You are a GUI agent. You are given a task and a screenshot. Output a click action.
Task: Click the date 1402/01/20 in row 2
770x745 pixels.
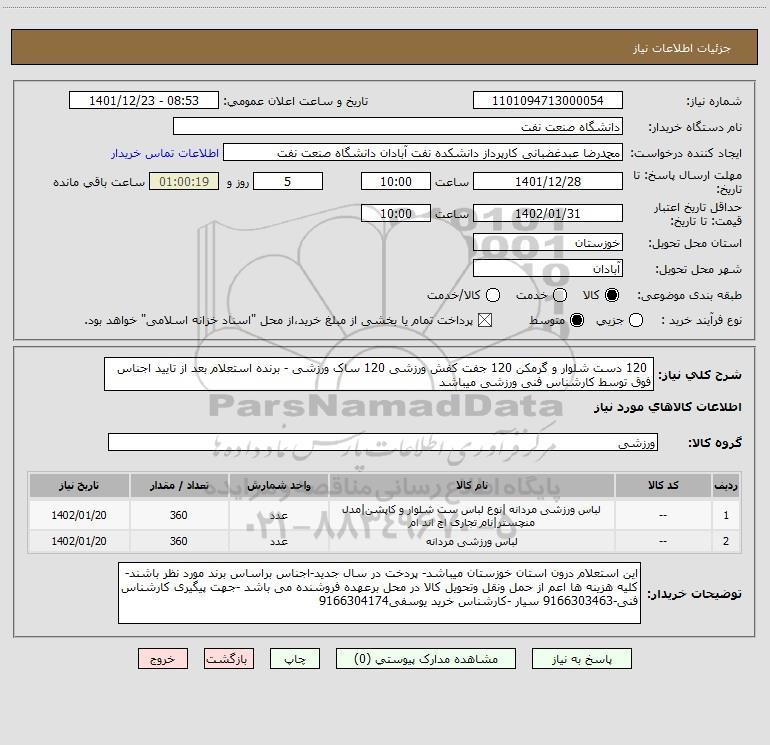79,541
